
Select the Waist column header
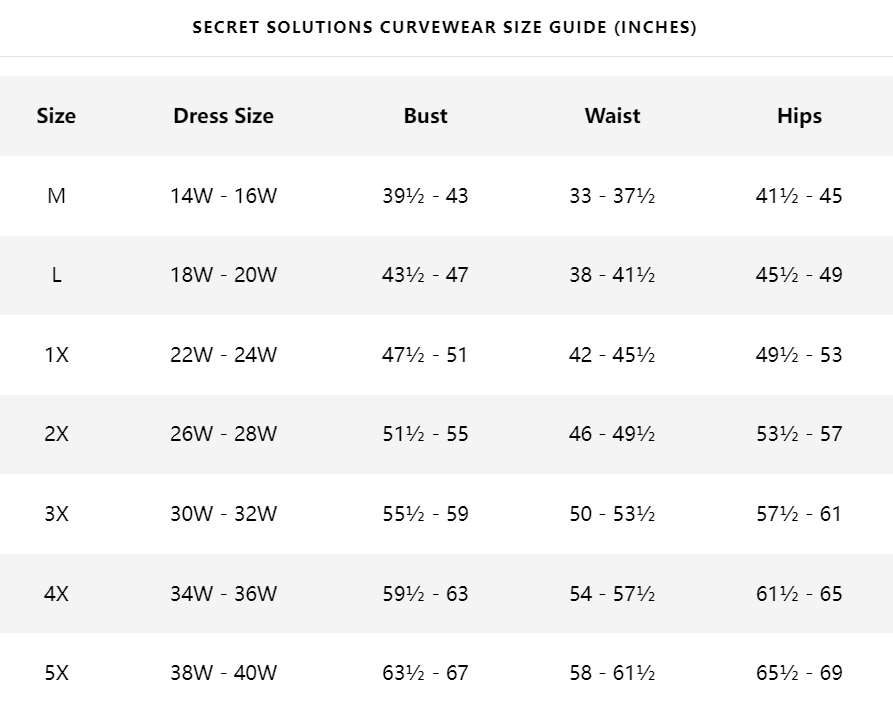click(612, 116)
